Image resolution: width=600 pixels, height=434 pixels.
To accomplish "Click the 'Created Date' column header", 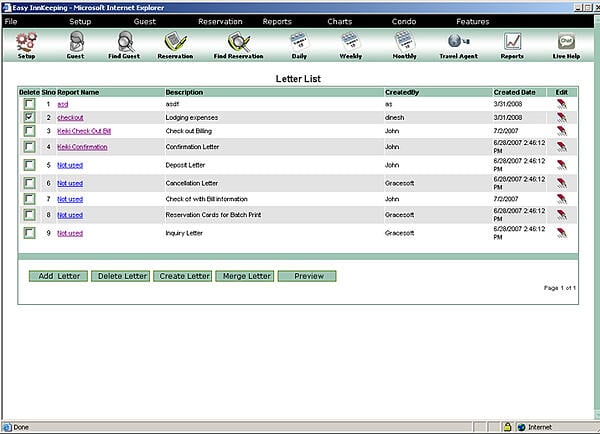I will (514, 92).
